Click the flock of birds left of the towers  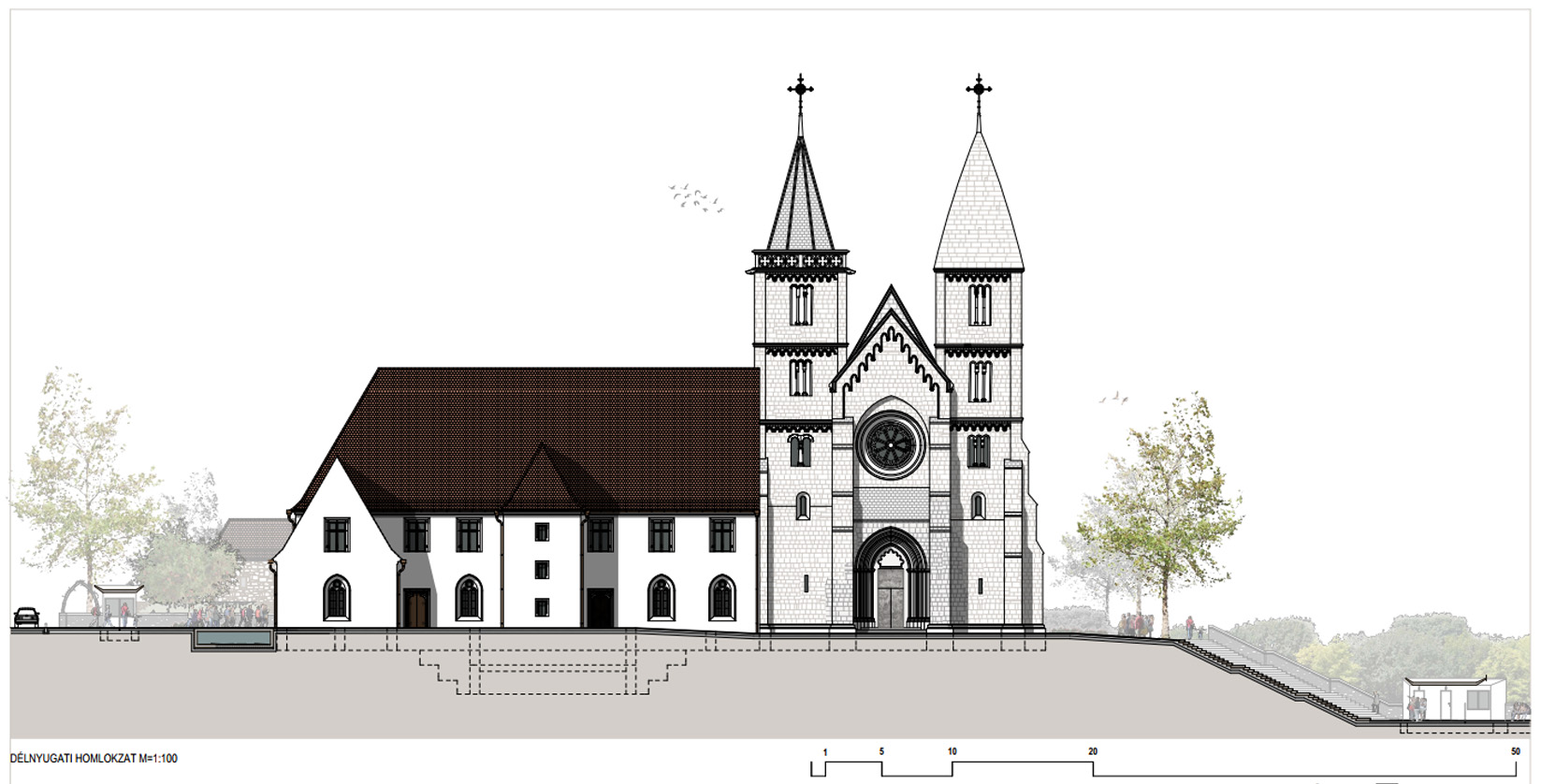click(x=696, y=198)
